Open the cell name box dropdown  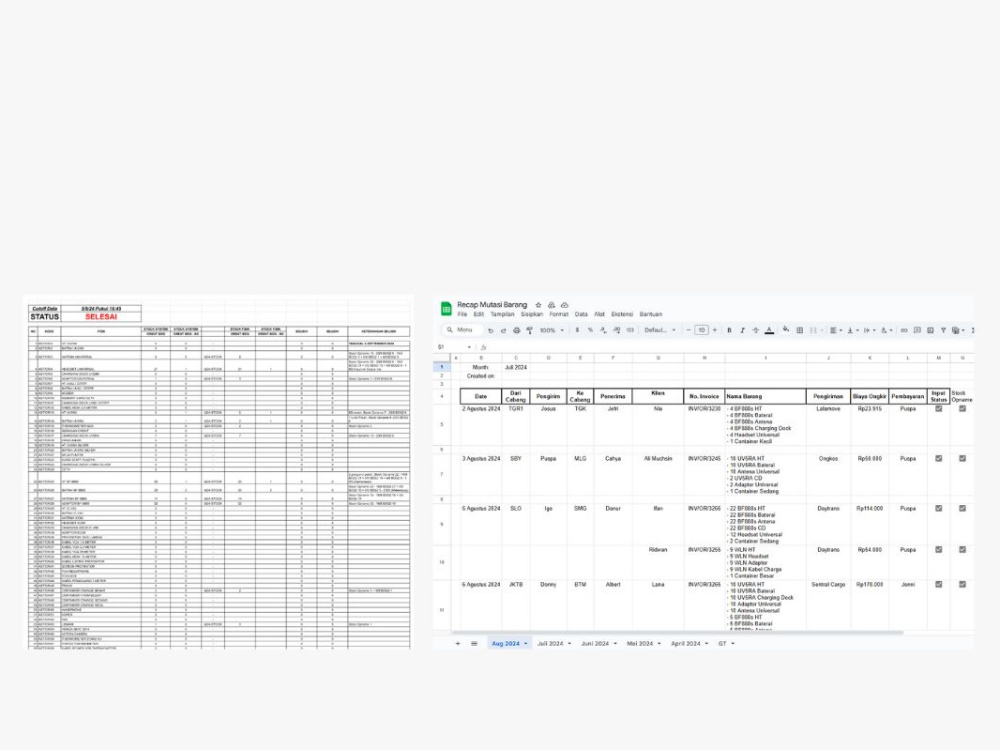point(469,347)
